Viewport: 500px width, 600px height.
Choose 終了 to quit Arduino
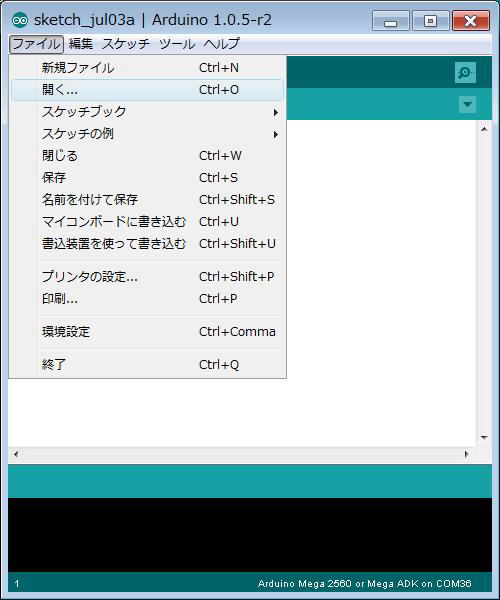coord(147,364)
